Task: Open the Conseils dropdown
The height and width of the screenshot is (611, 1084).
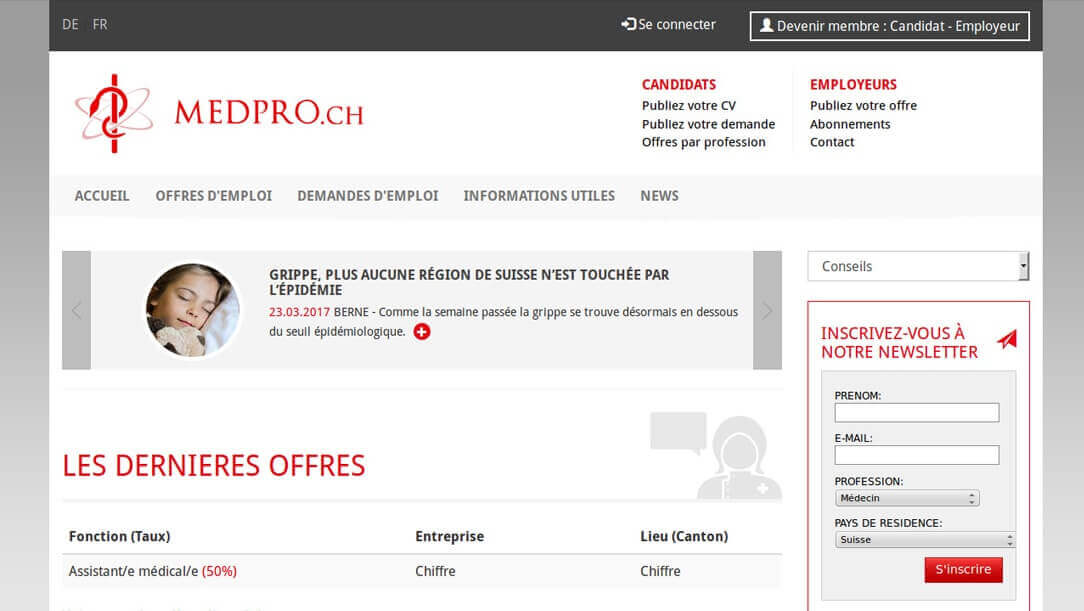Action: point(917,266)
